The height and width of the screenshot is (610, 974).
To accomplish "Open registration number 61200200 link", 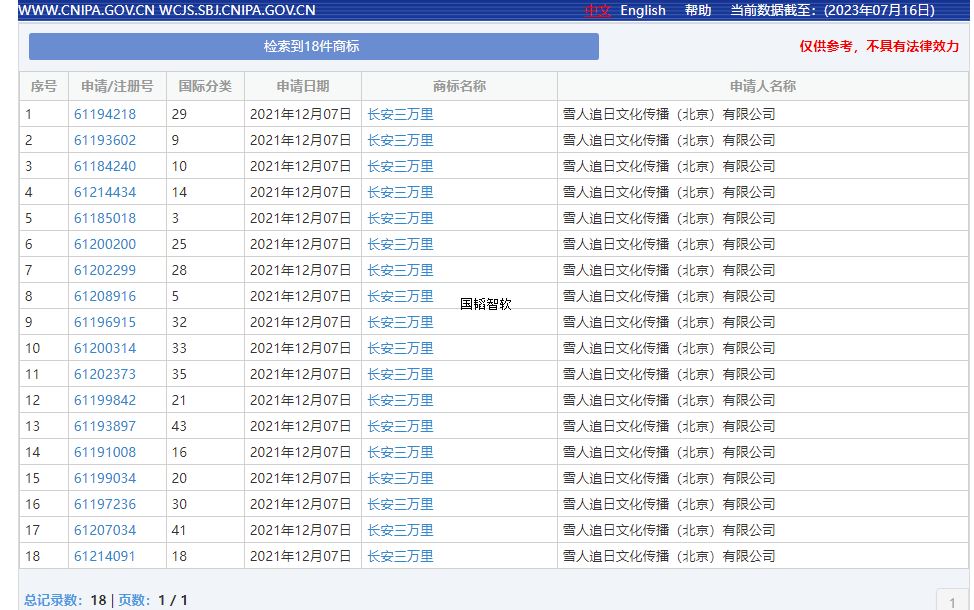I will point(104,245).
